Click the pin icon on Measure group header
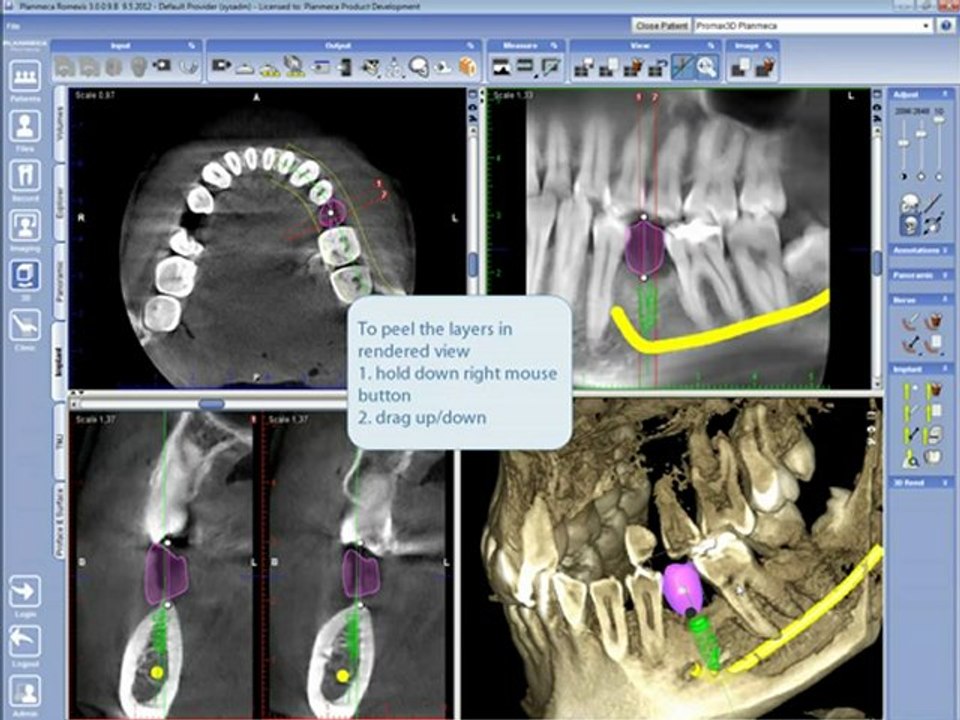 [553, 45]
